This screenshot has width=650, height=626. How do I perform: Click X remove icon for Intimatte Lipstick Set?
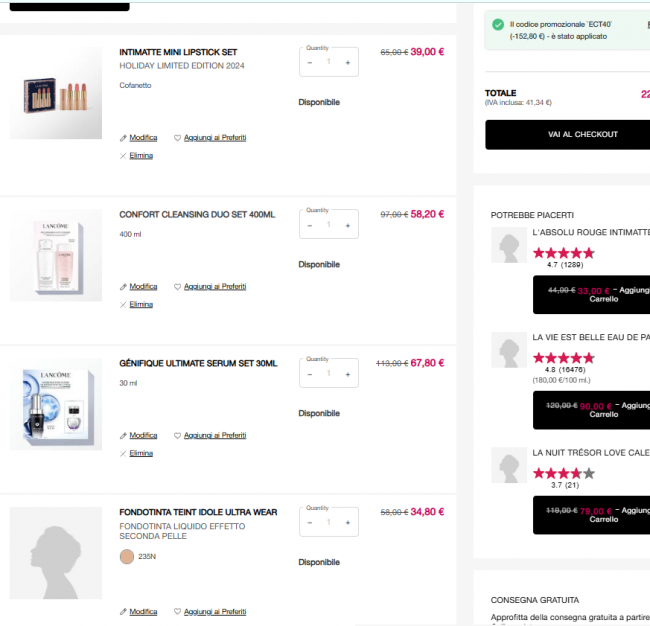[x=123, y=156]
